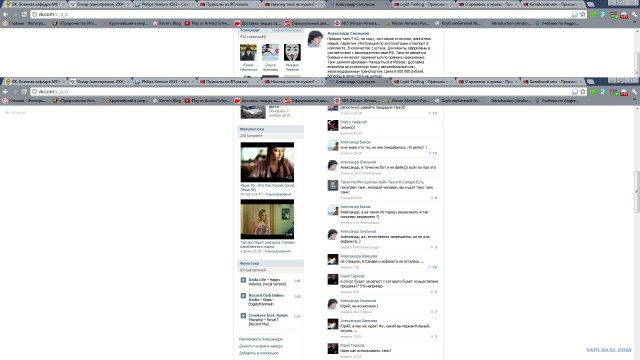Click vertical scrollbar thumb in lower window
The width and height of the screenshot is (640, 360).
coord(636,192)
